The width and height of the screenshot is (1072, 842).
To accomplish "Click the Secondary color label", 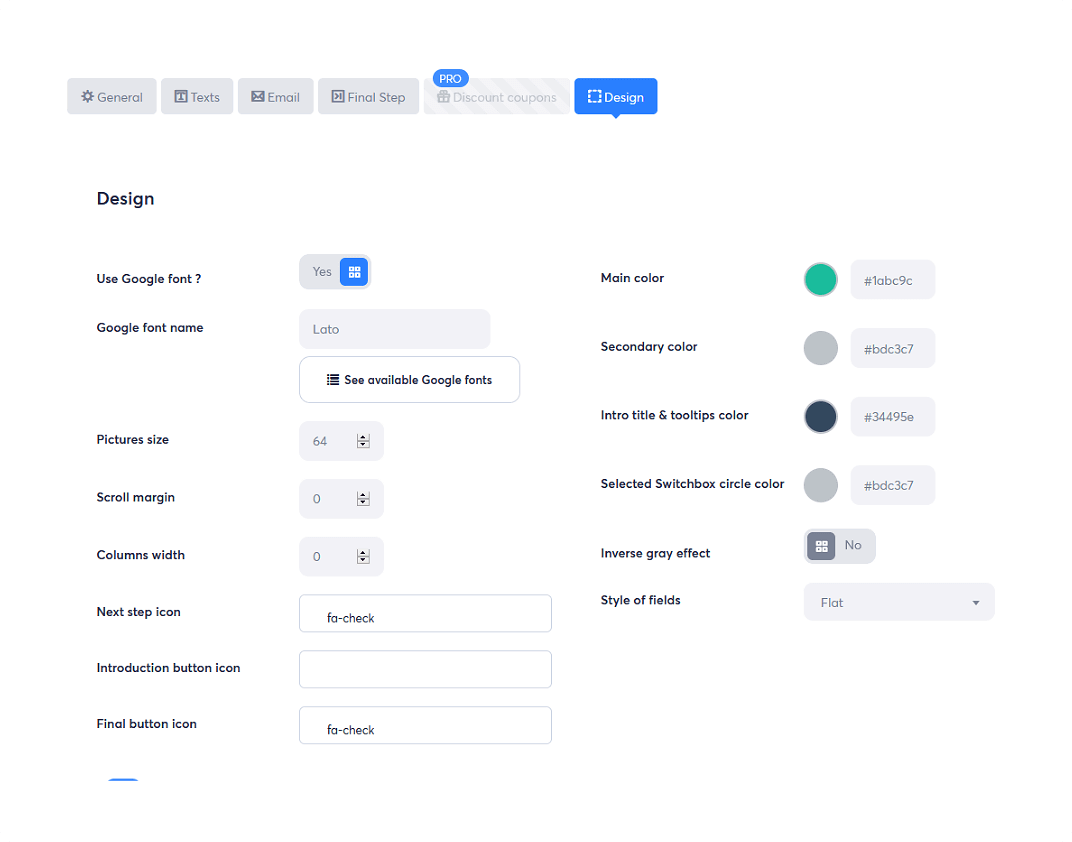I will [649, 347].
